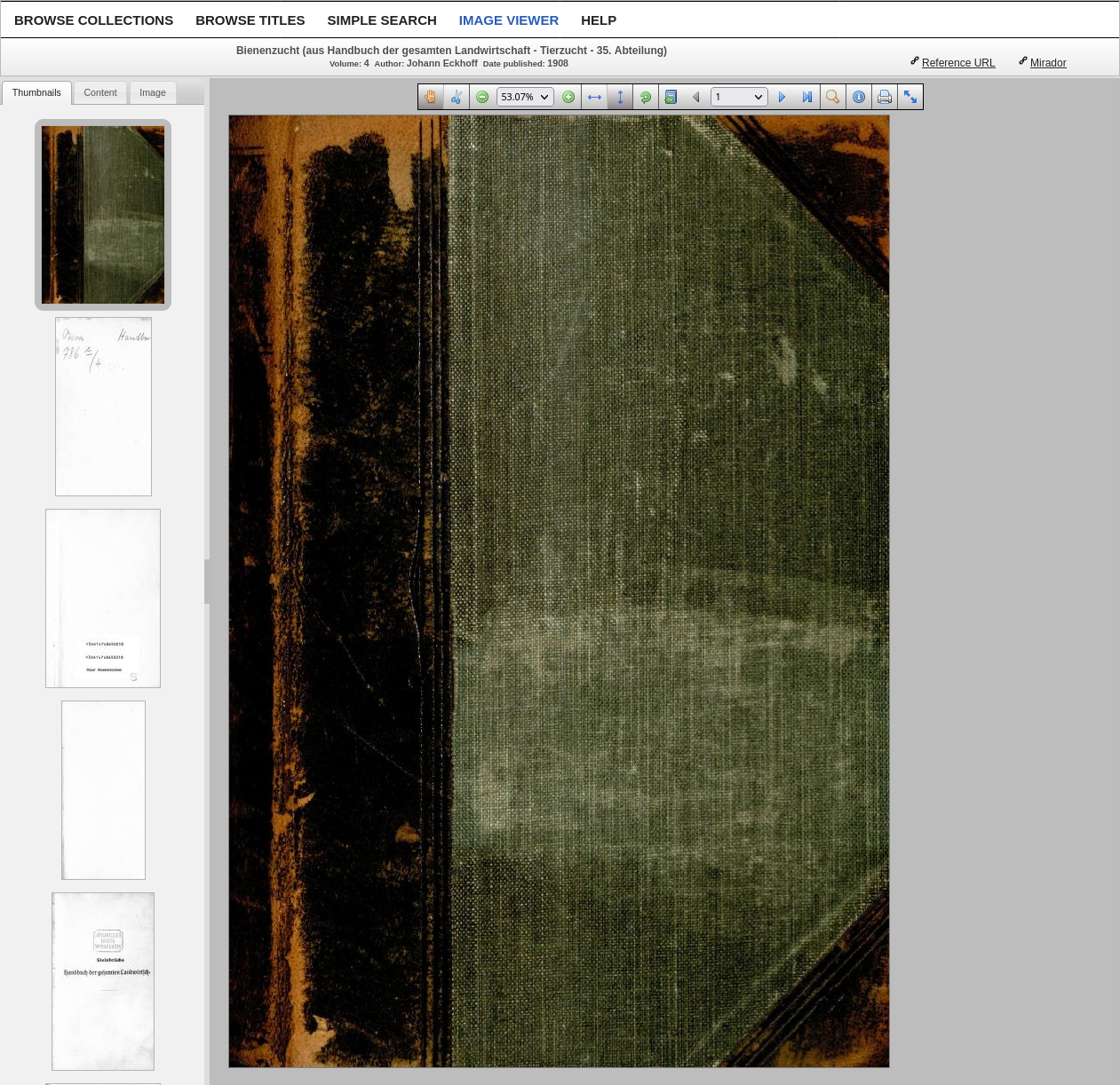Image resolution: width=1120 pixels, height=1085 pixels.
Task: Select the thumbnail with barcode labels
Action: click(x=103, y=598)
